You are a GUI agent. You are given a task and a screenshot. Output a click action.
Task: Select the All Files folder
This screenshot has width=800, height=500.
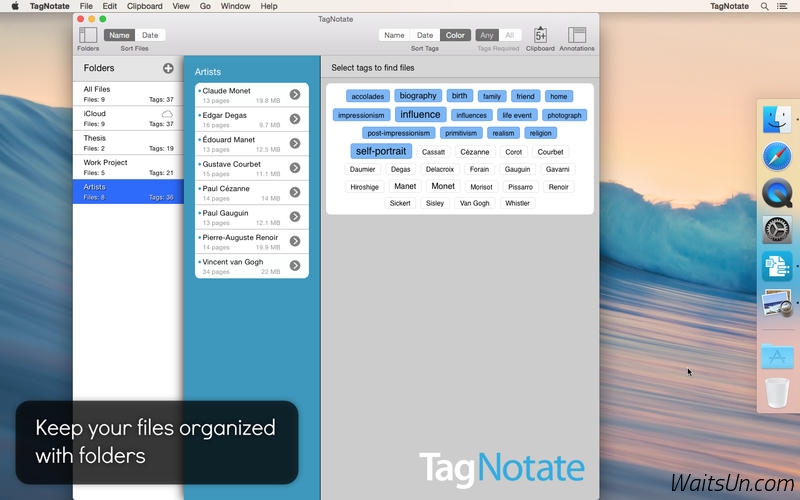point(129,94)
